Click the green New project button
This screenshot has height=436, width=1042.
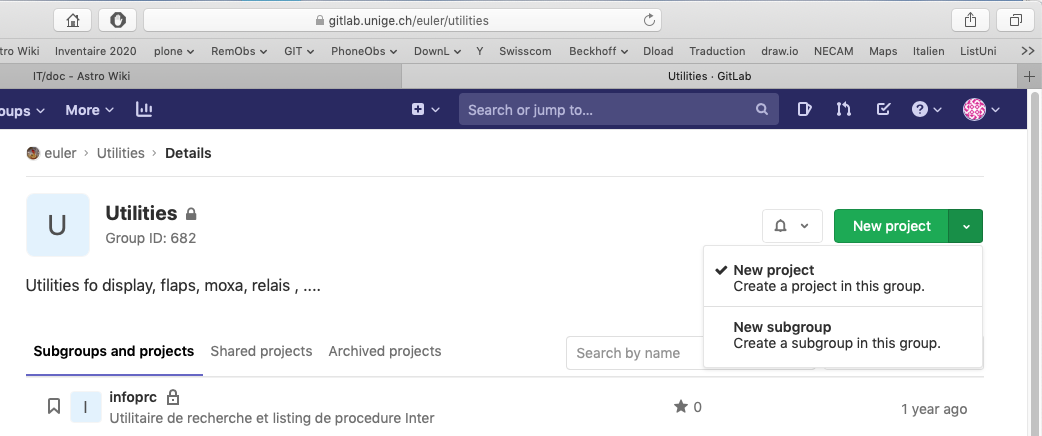click(x=891, y=226)
